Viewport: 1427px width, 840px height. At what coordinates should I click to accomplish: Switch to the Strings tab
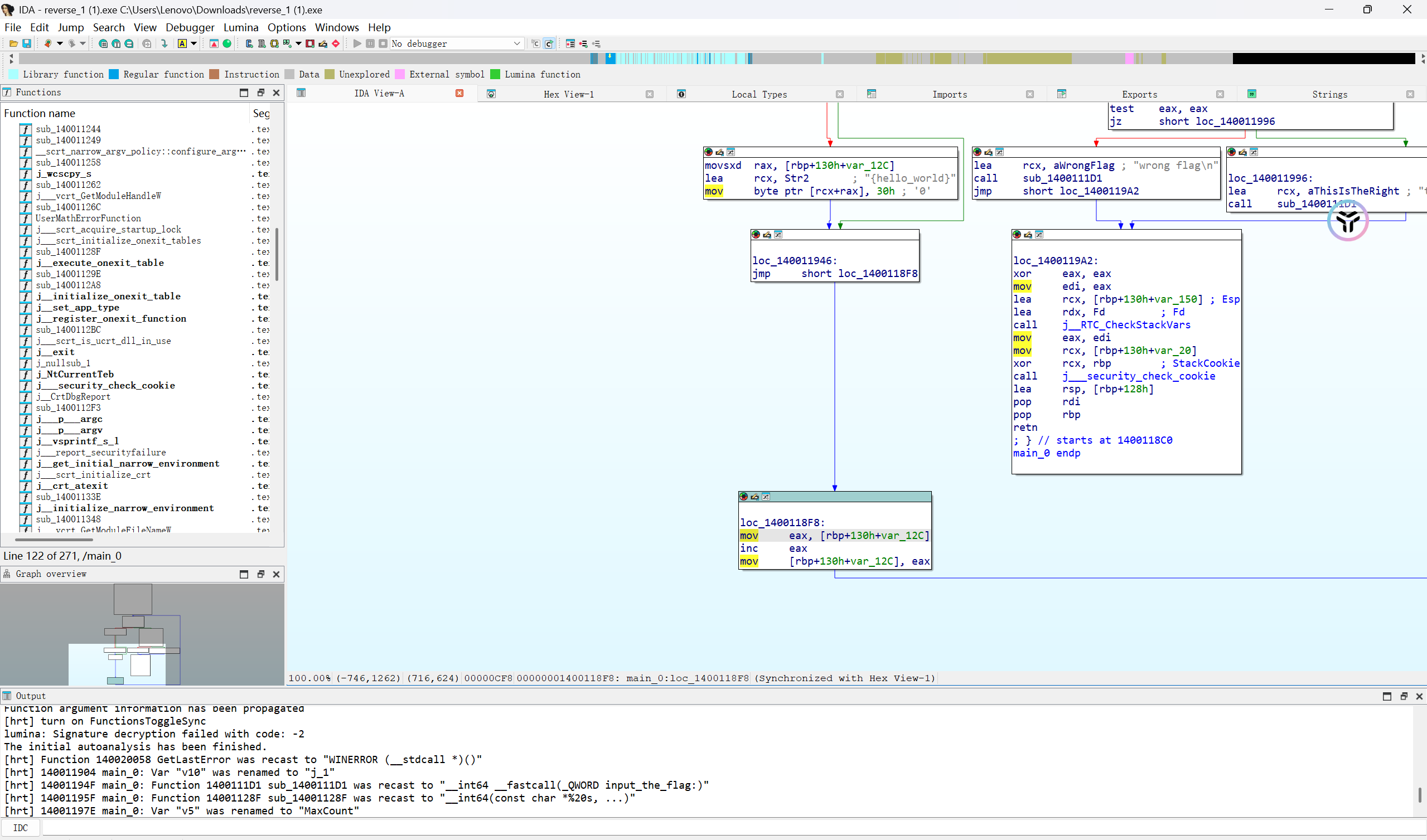[x=1329, y=94]
